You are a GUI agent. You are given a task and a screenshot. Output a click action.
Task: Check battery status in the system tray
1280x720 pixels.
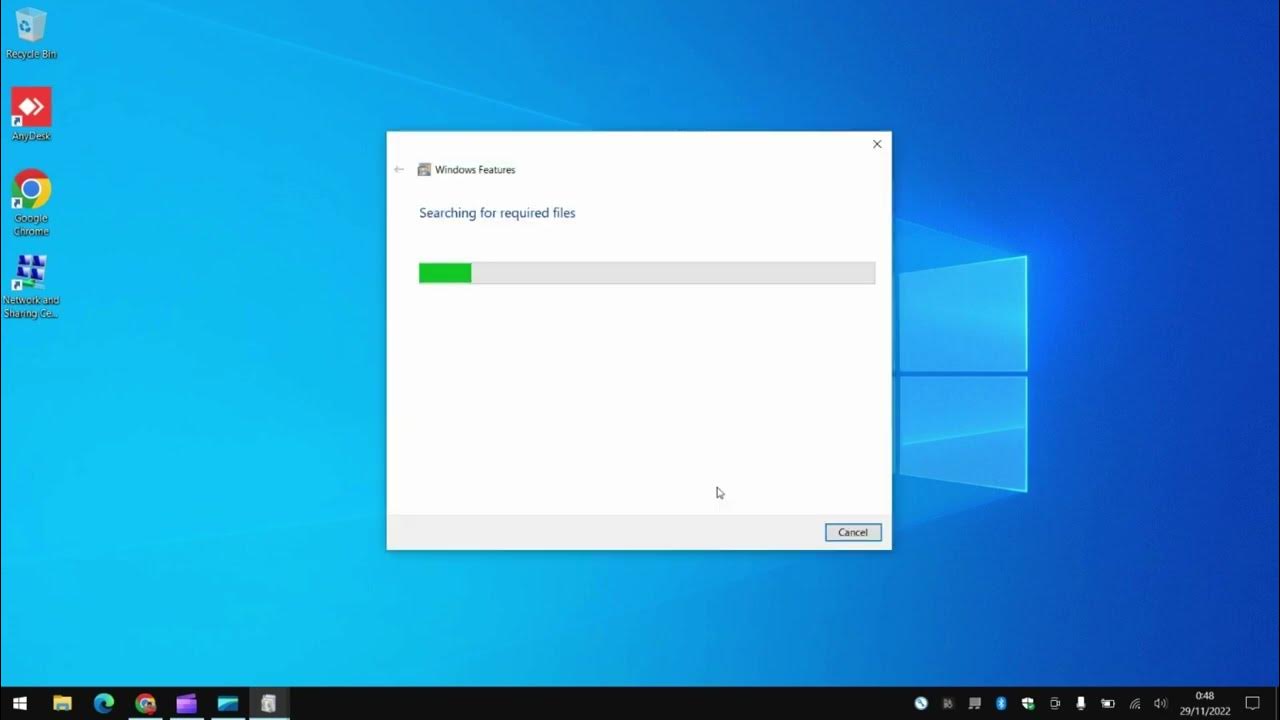click(x=1107, y=703)
